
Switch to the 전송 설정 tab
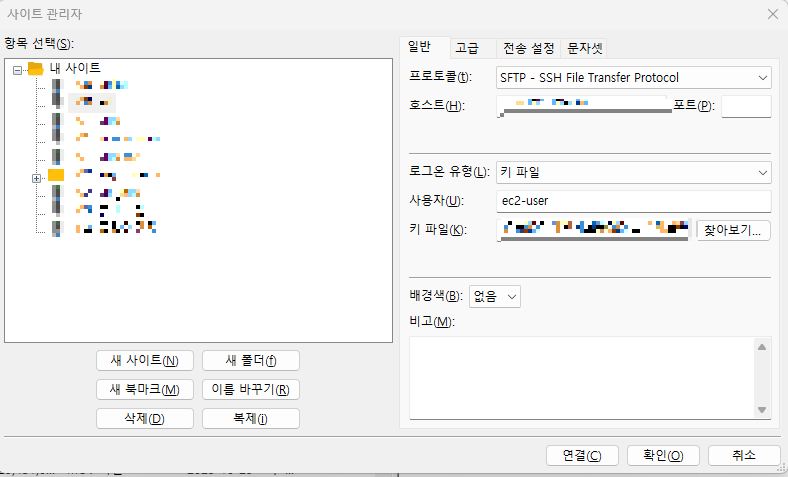pyautogui.click(x=529, y=48)
